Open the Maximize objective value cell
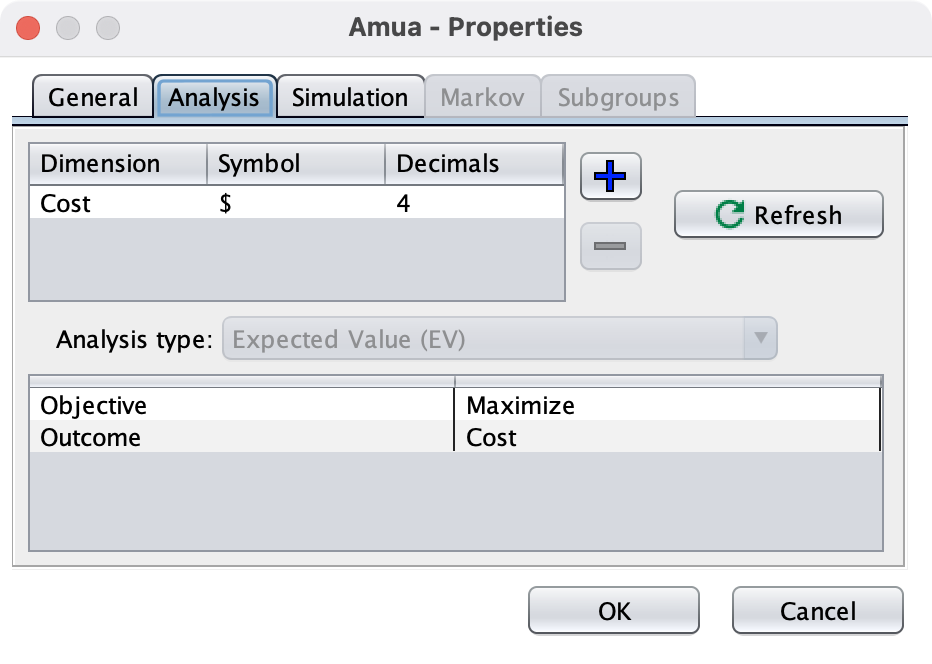This screenshot has width=932, height=664. tap(667, 405)
